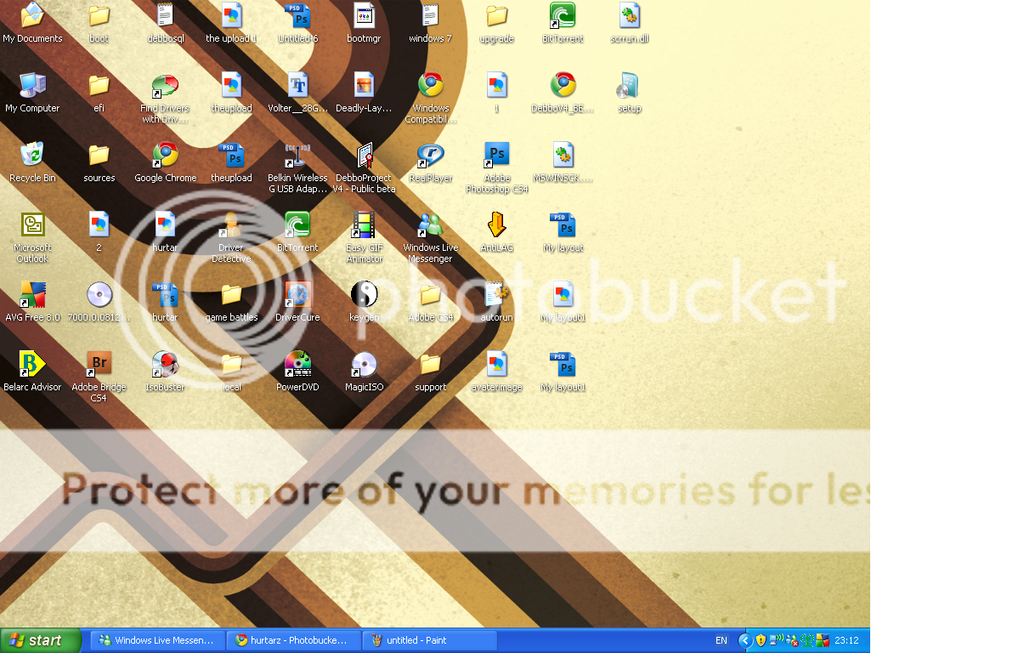Switch to untitled - Paint taskbar button
The image size is (1024, 653).
tap(430, 640)
